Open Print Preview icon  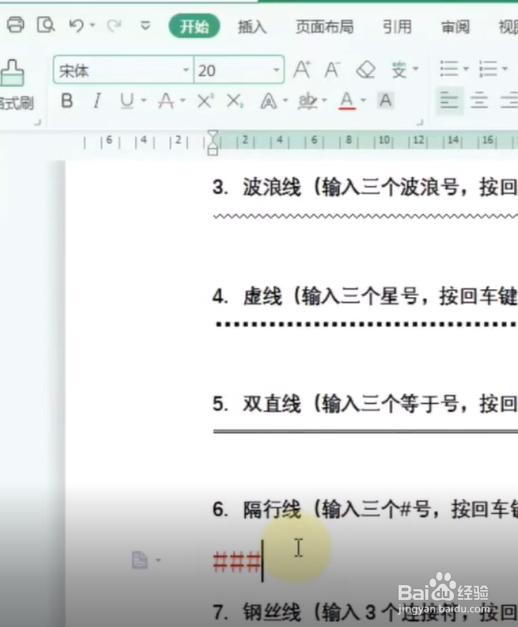(x=46, y=25)
